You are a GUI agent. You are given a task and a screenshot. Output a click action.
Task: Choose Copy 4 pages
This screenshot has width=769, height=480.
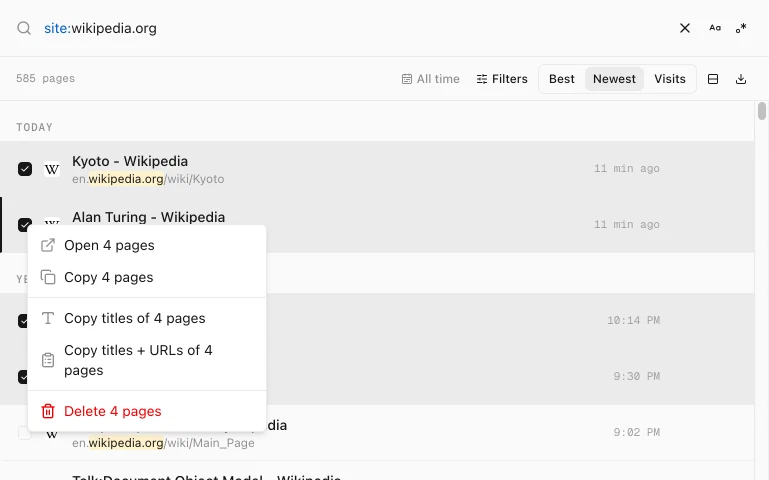(x=147, y=278)
